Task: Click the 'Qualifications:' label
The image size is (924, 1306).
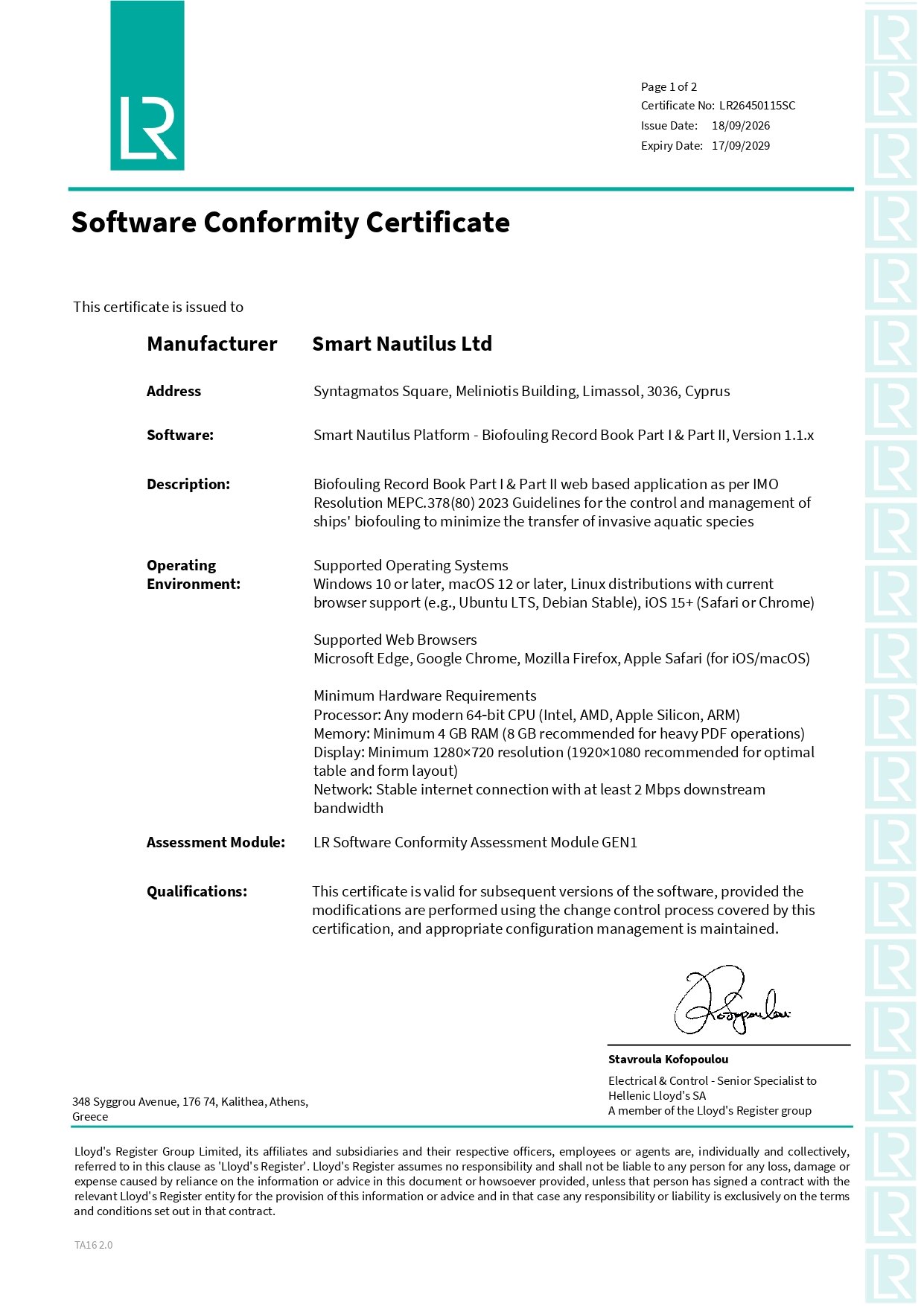Action: pyautogui.click(x=197, y=891)
